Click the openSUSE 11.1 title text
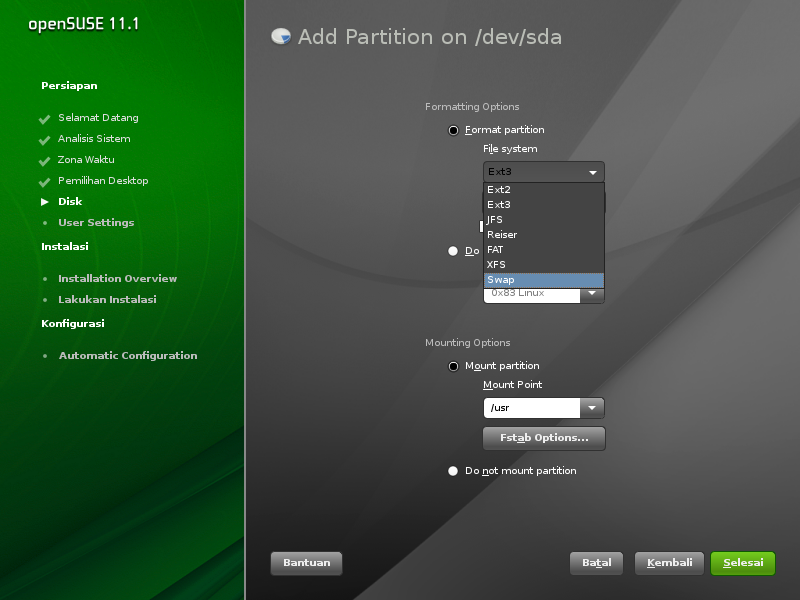The height and width of the screenshot is (600, 800). [x=84, y=24]
